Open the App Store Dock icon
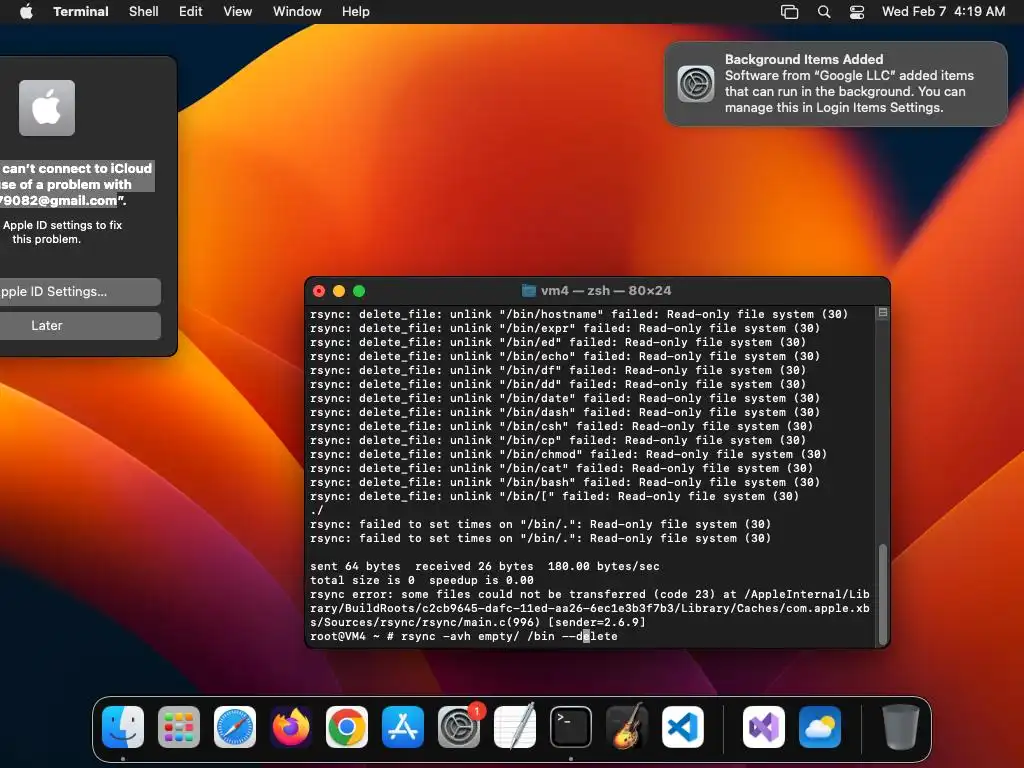This screenshot has height=768, width=1024. (403, 727)
